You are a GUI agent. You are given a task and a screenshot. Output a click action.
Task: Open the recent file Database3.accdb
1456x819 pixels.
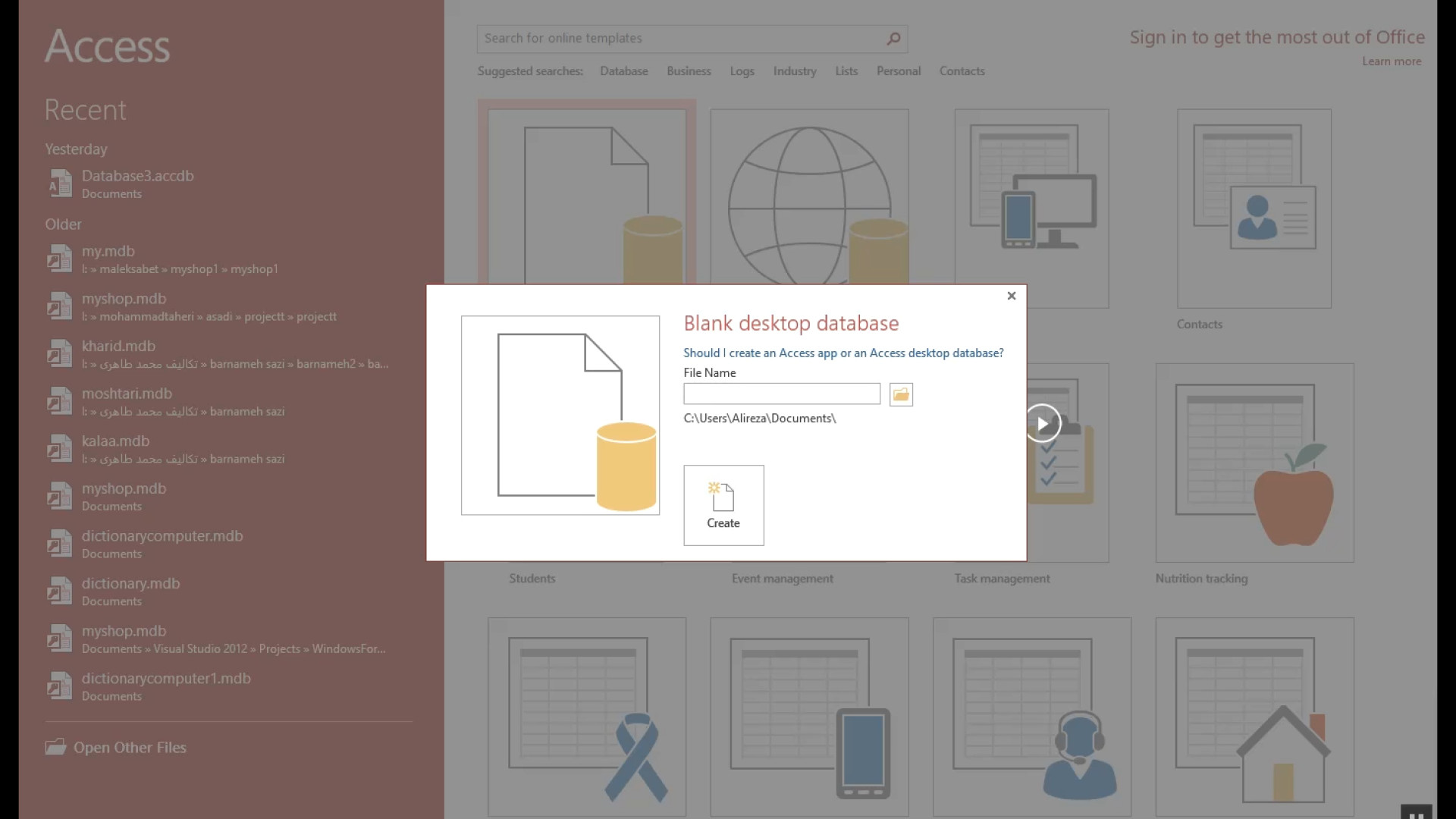(x=138, y=176)
